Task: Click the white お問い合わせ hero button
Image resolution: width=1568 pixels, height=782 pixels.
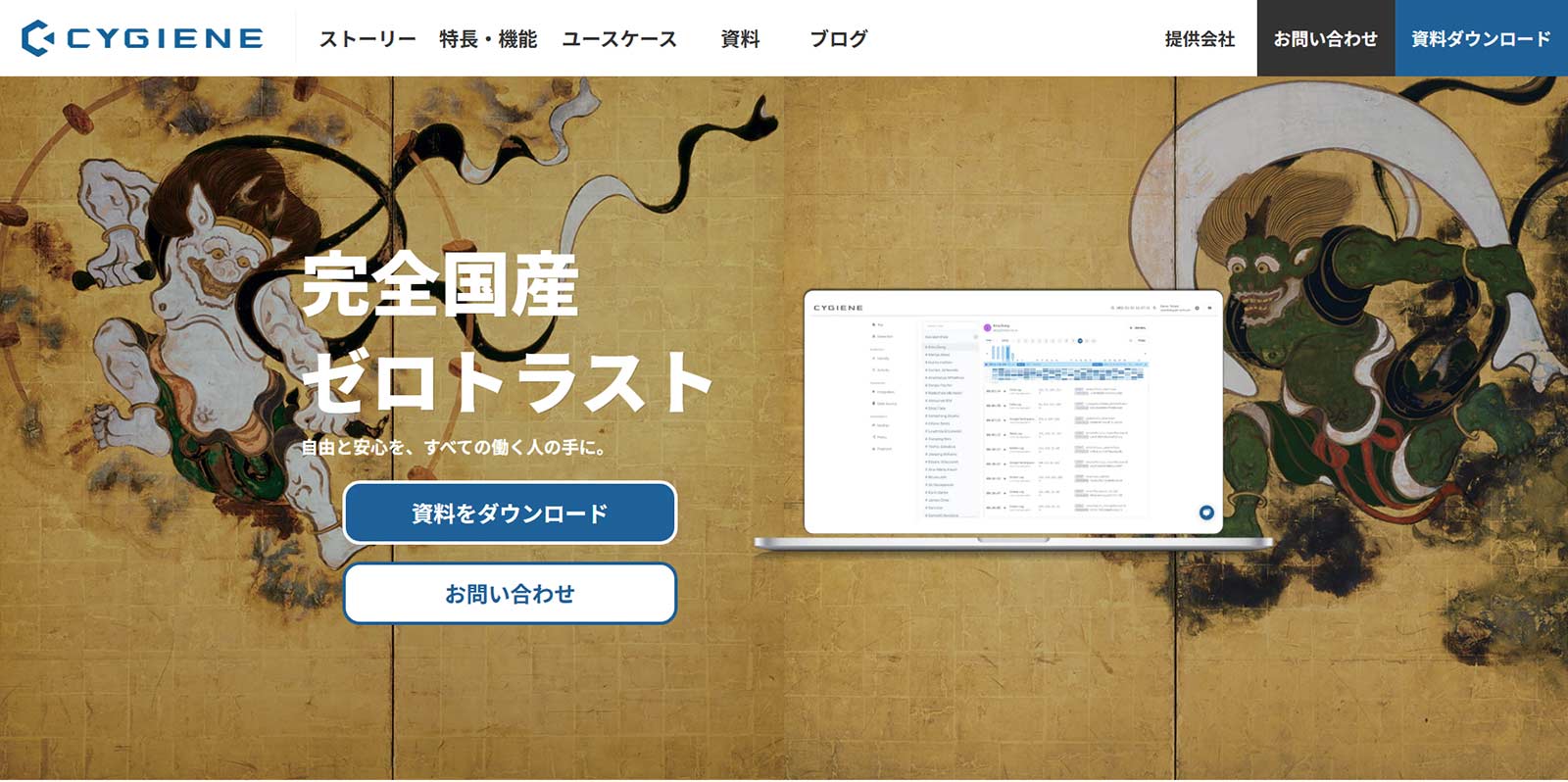Action: pyautogui.click(x=510, y=593)
